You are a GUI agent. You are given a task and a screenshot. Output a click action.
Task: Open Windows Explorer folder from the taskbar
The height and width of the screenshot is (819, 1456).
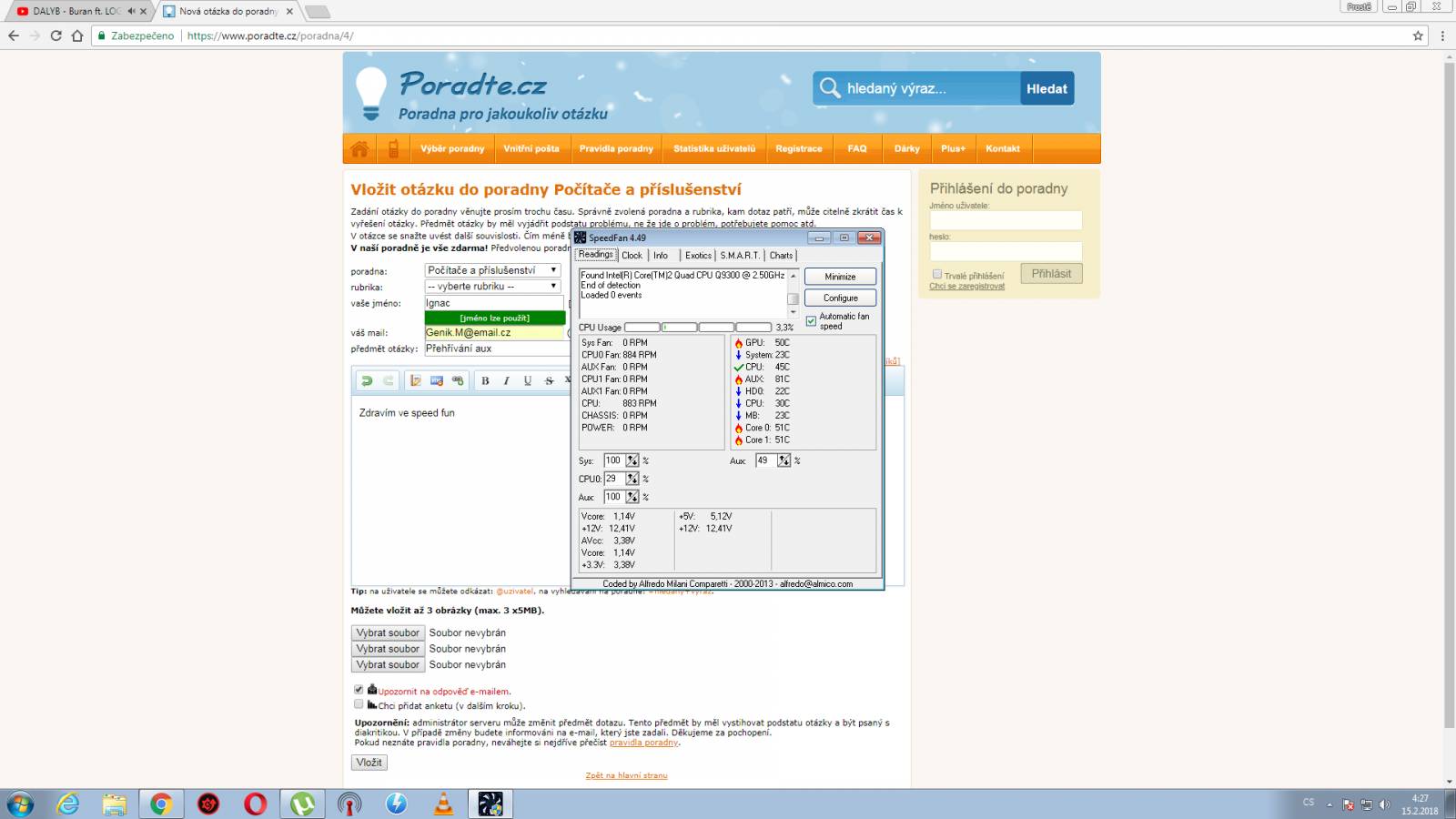(x=115, y=804)
